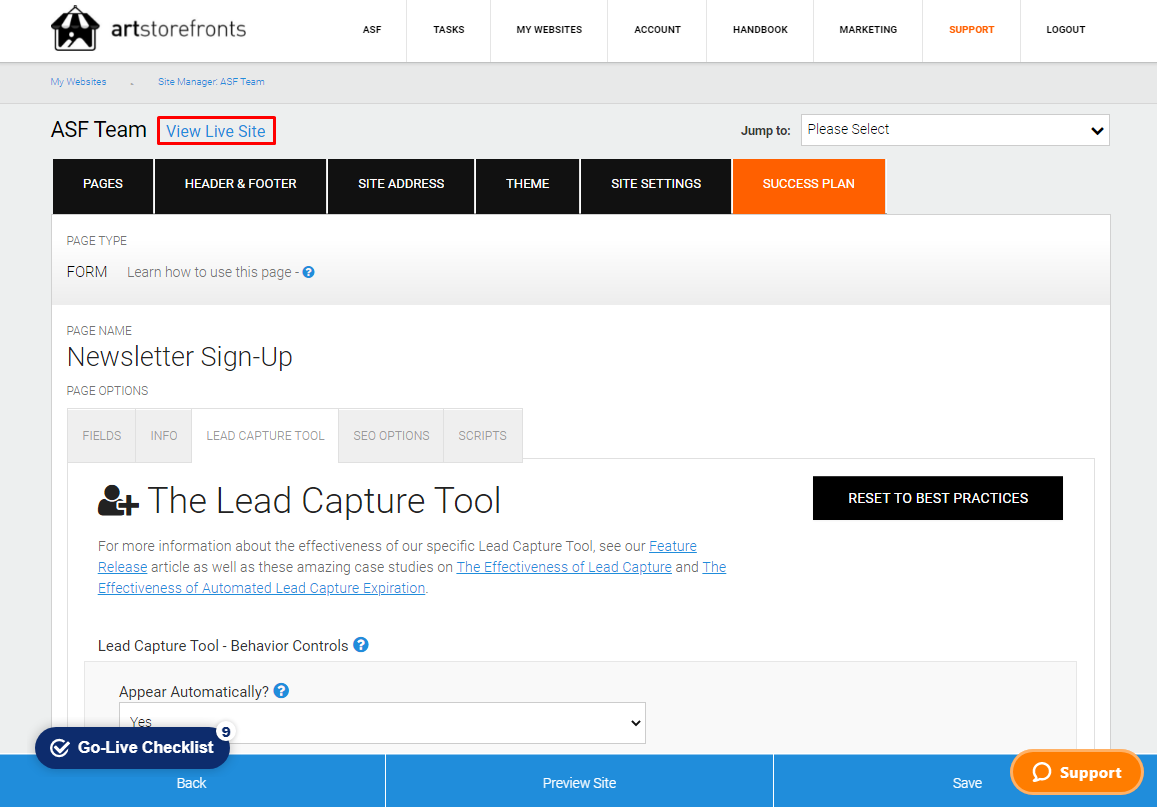Open help icon next to Appear Automatically
The image size is (1157, 807).
click(281, 691)
